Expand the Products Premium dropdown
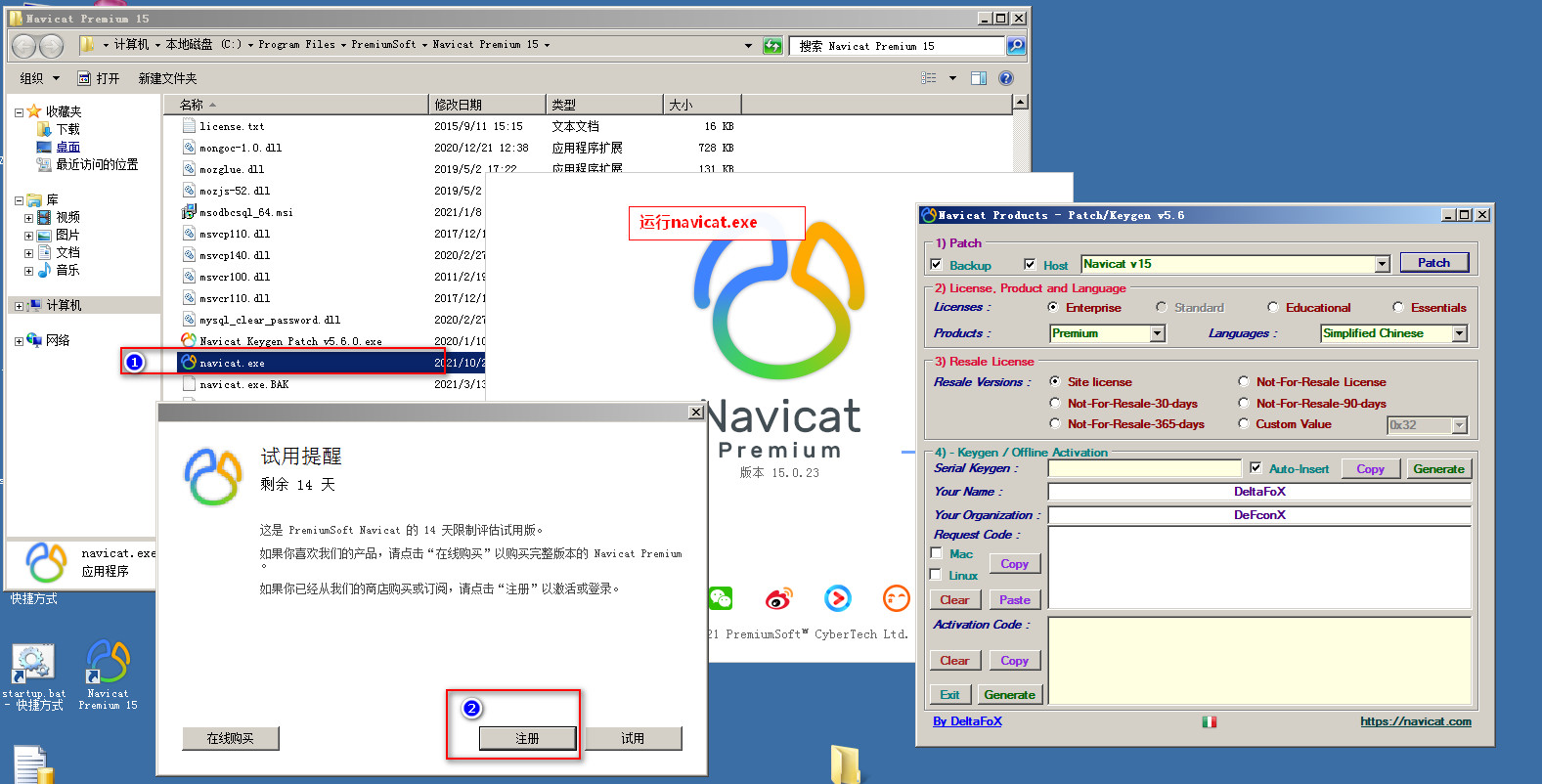This screenshot has height=784, width=1542. click(x=1158, y=333)
